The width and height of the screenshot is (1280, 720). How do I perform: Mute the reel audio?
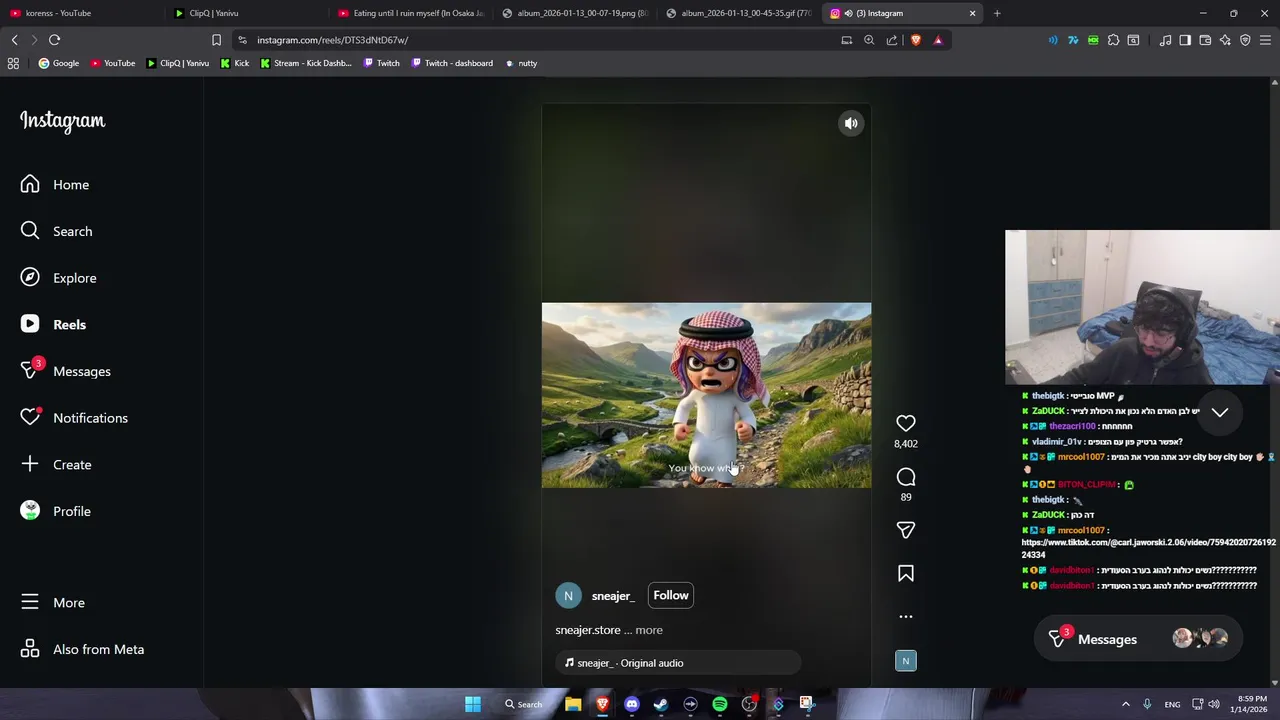coord(851,123)
